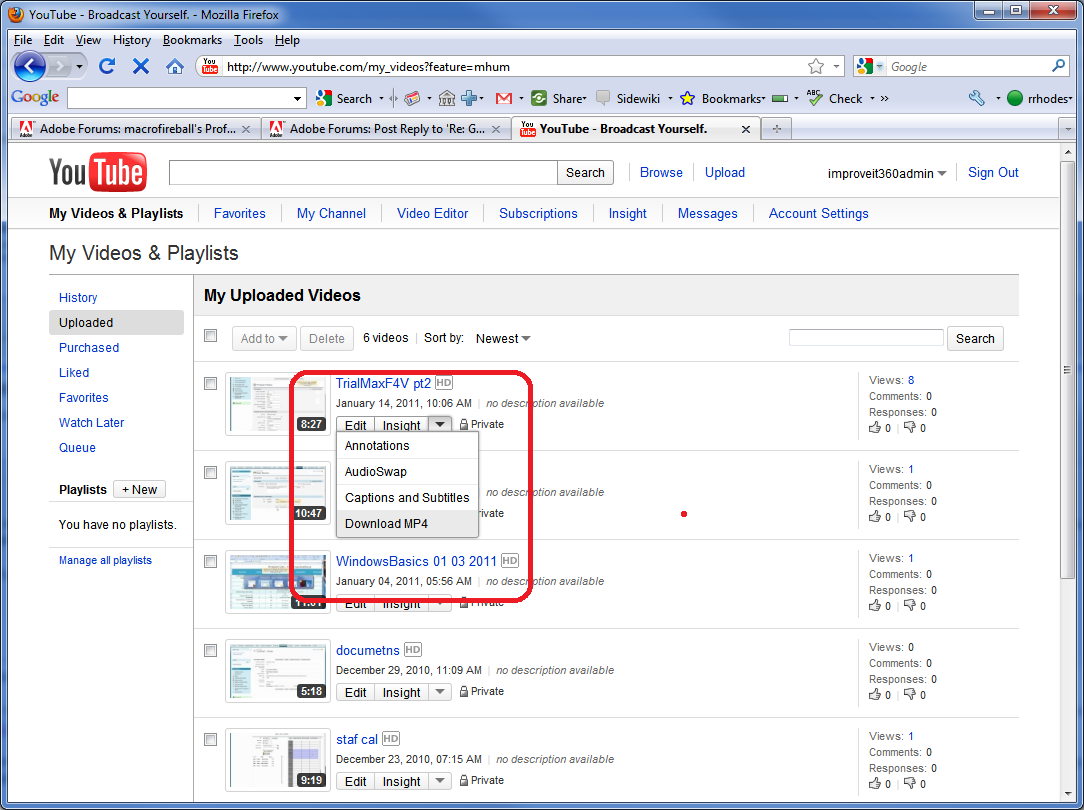Check the WindowsBasics 01 03 2011 checkbox
This screenshot has width=1084, height=810.
click(x=211, y=562)
